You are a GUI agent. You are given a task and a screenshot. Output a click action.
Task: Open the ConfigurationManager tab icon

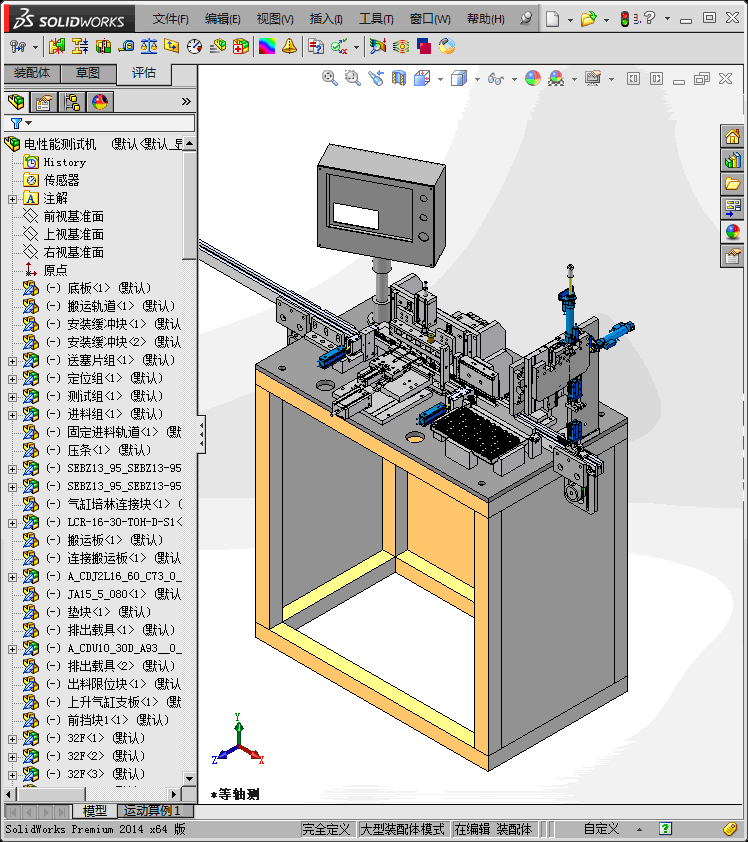coord(72,101)
